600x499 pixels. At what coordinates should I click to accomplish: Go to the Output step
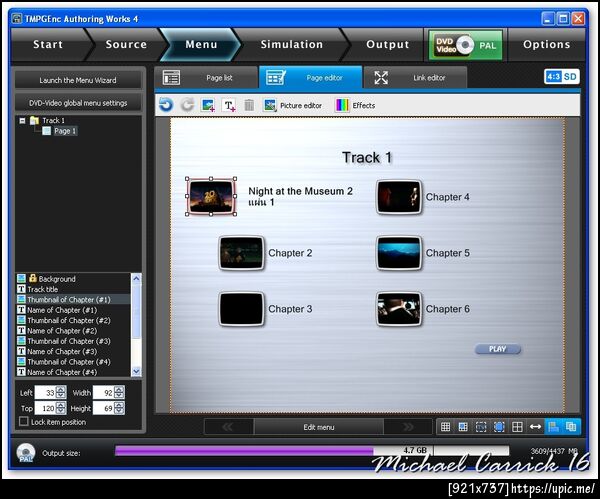(x=387, y=44)
